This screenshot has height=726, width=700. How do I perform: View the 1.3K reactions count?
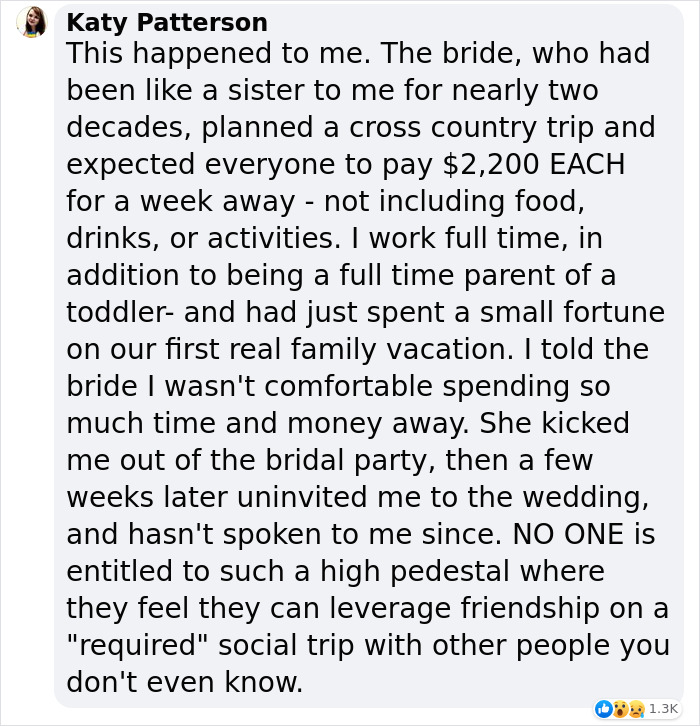663,709
